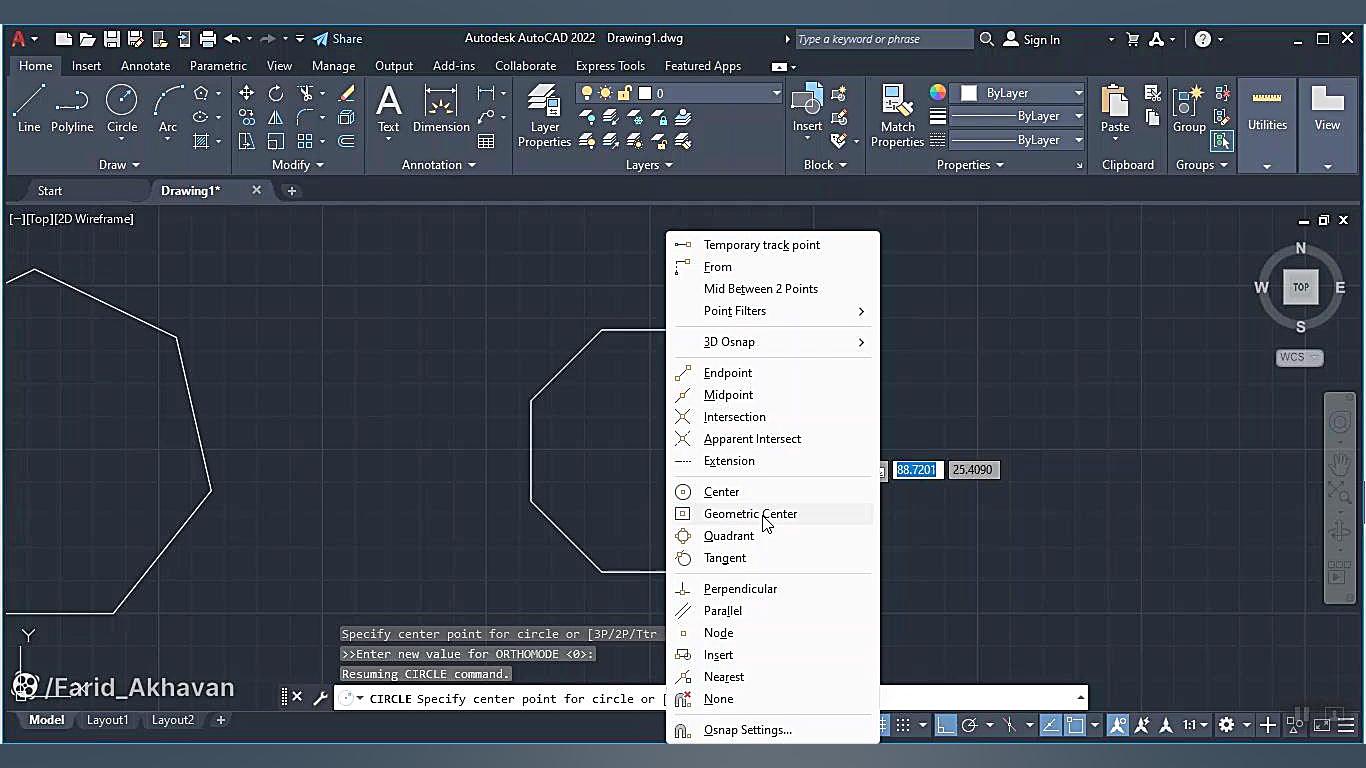Screen dimensions: 1366x768
Task: Open Osnap Settings from context menu
Action: (747, 730)
